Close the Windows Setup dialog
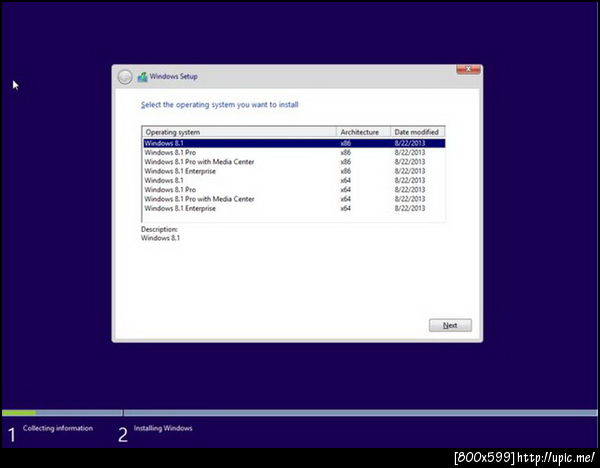Screen dimensions: 600x468 click(468, 69)
